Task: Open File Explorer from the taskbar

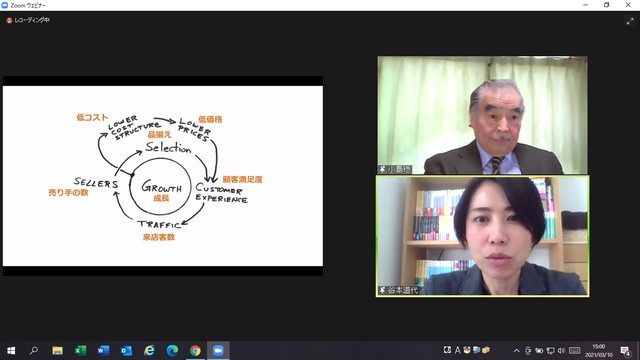Action: pos(57,351)
